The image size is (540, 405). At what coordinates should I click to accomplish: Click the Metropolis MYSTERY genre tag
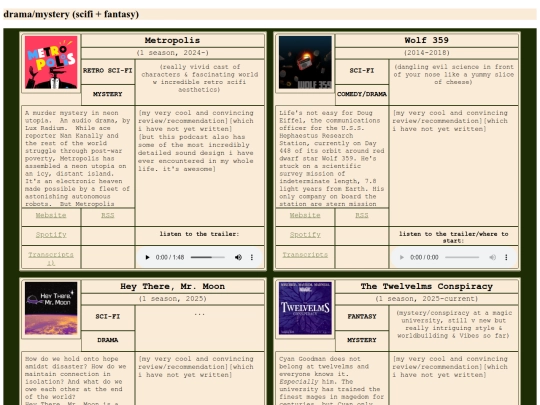108,94
